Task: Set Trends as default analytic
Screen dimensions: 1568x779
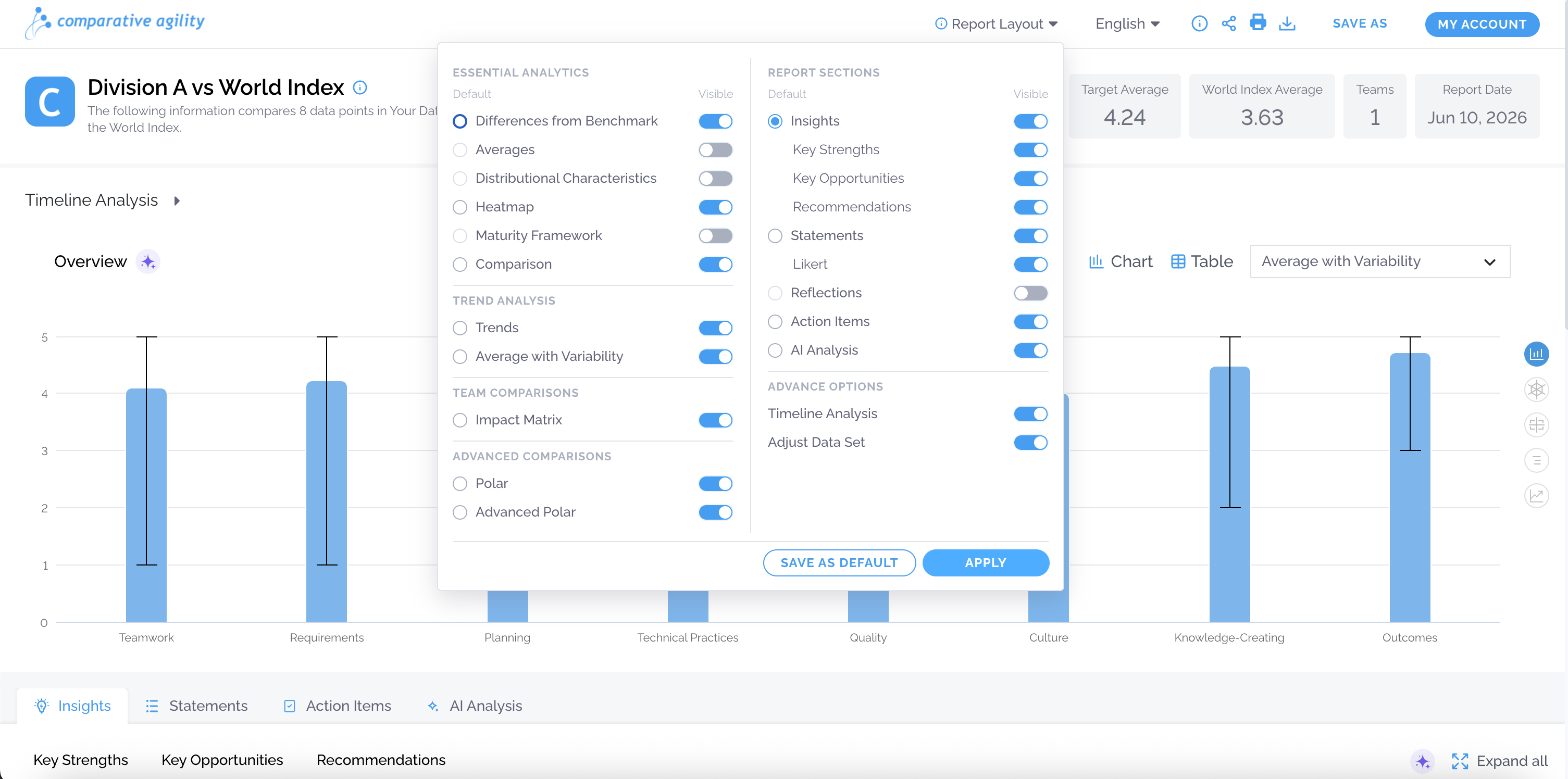Action: click(x=460, y=328)
